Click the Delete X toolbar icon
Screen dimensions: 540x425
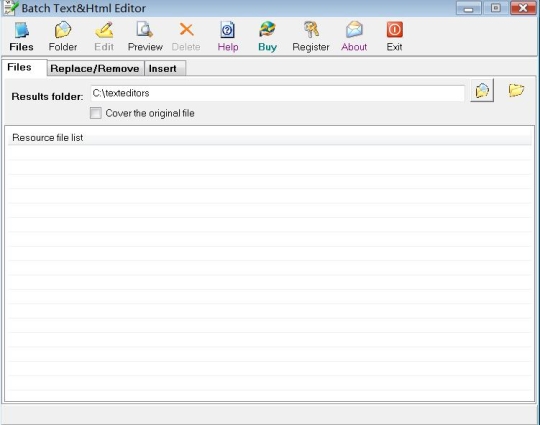[x=186, y=30]
